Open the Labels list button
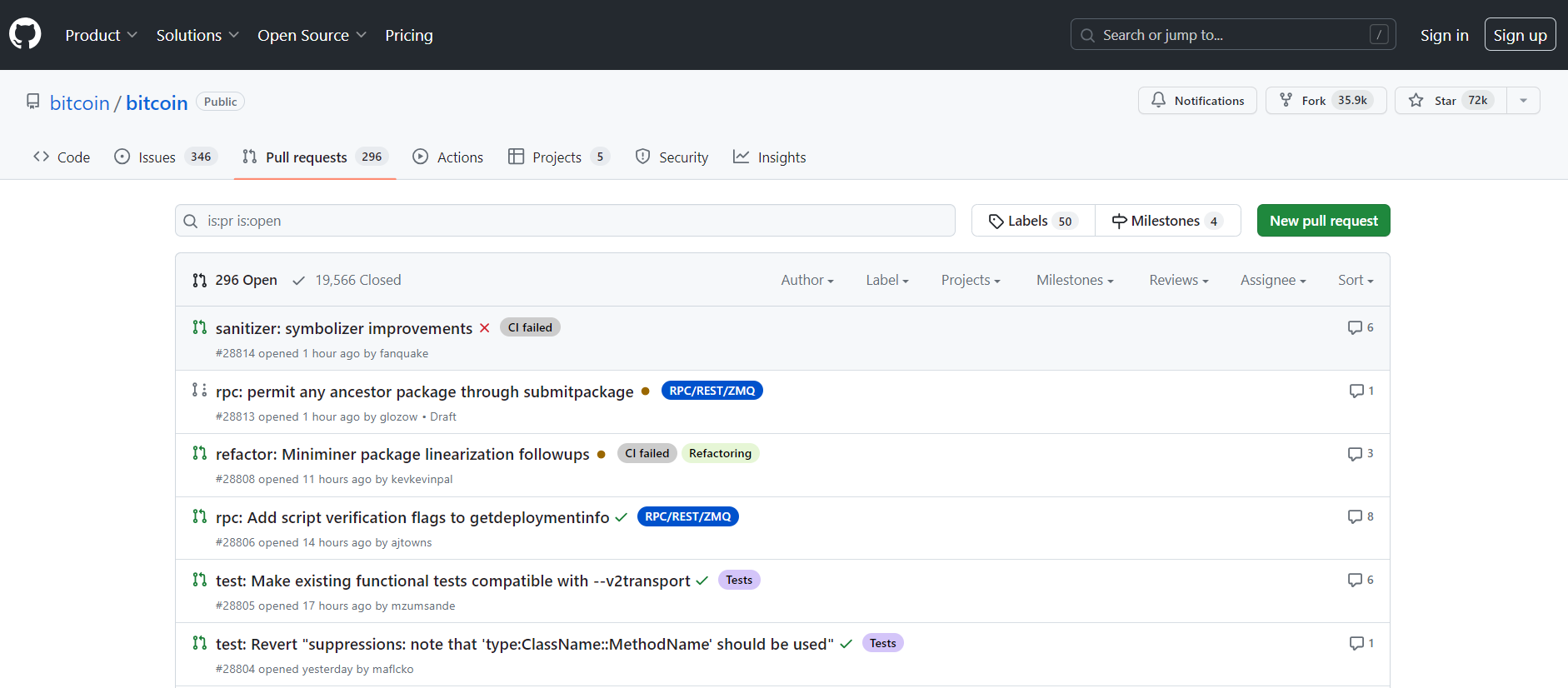Image resolution: width=1568 pixels, height=688 pixels. tap(1033, 221)
